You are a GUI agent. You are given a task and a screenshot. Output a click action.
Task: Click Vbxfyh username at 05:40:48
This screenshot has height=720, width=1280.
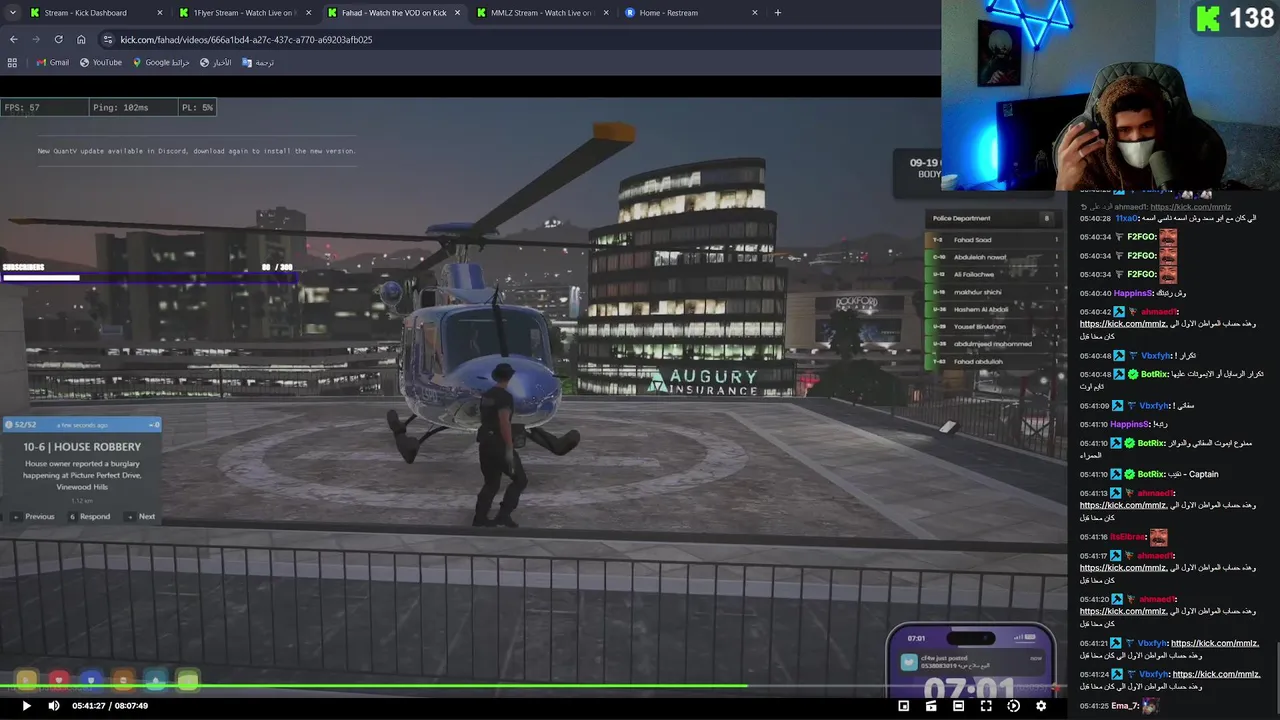(x=1155, y=356)
